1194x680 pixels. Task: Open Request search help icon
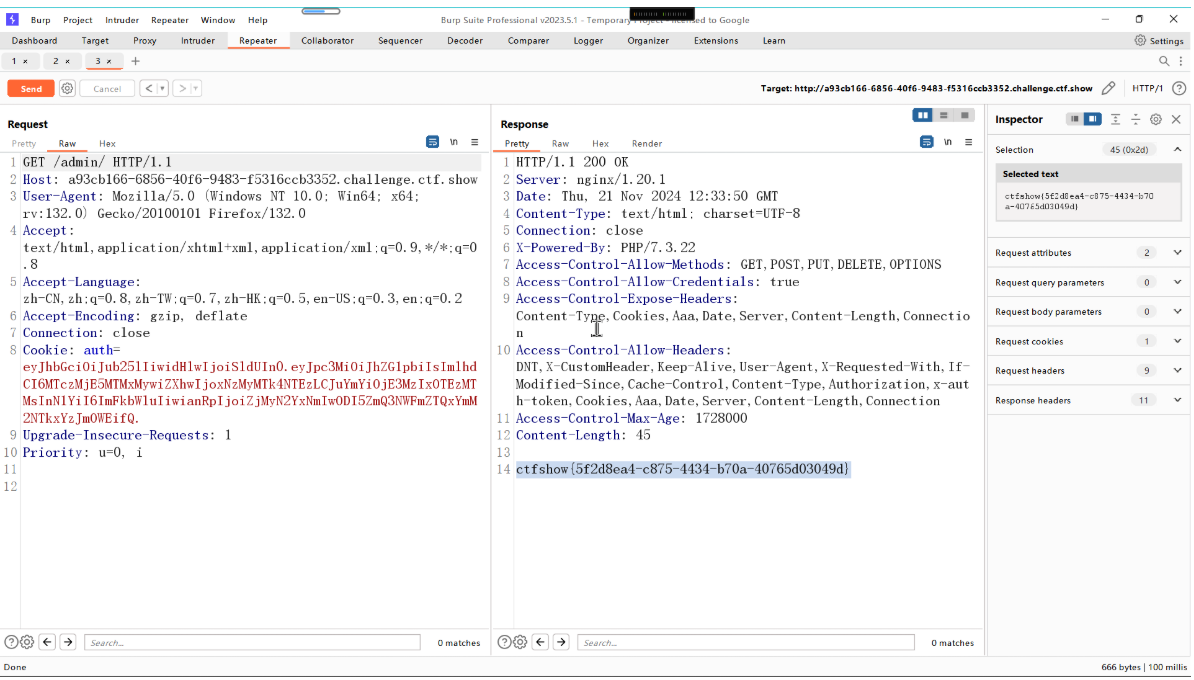pos(11,643)
